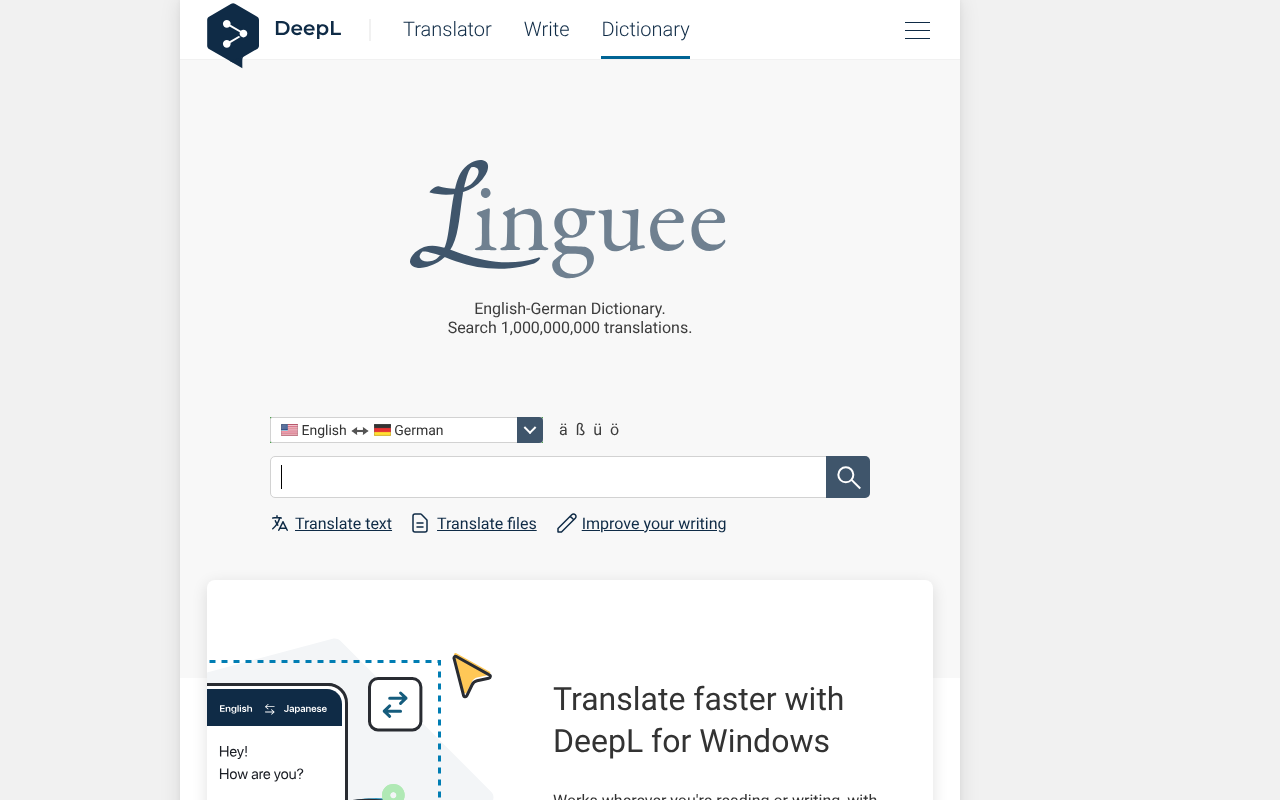Viewport: 1280px width, 800px height.
Task: Click the swap arrows icon in promo
Action: (395, 704)
